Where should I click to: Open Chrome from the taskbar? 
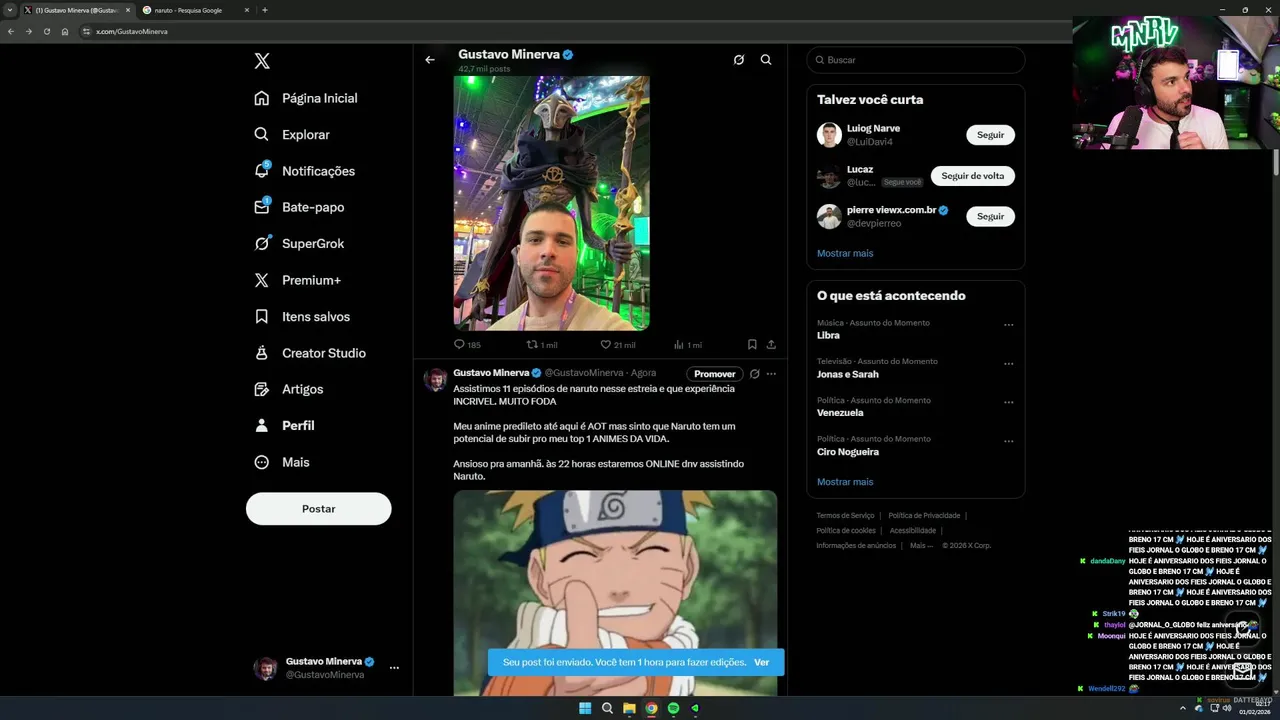point(651,708)
